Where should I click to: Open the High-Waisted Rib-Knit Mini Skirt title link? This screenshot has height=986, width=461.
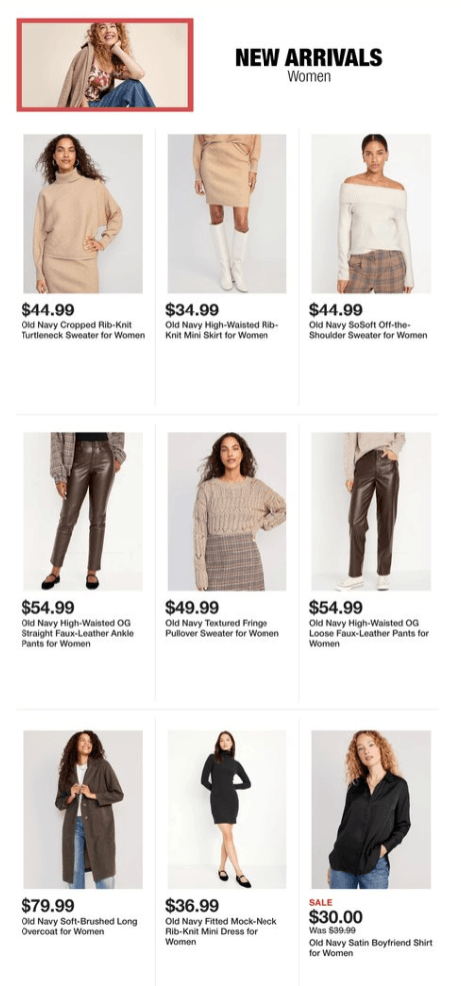[221, 330]
